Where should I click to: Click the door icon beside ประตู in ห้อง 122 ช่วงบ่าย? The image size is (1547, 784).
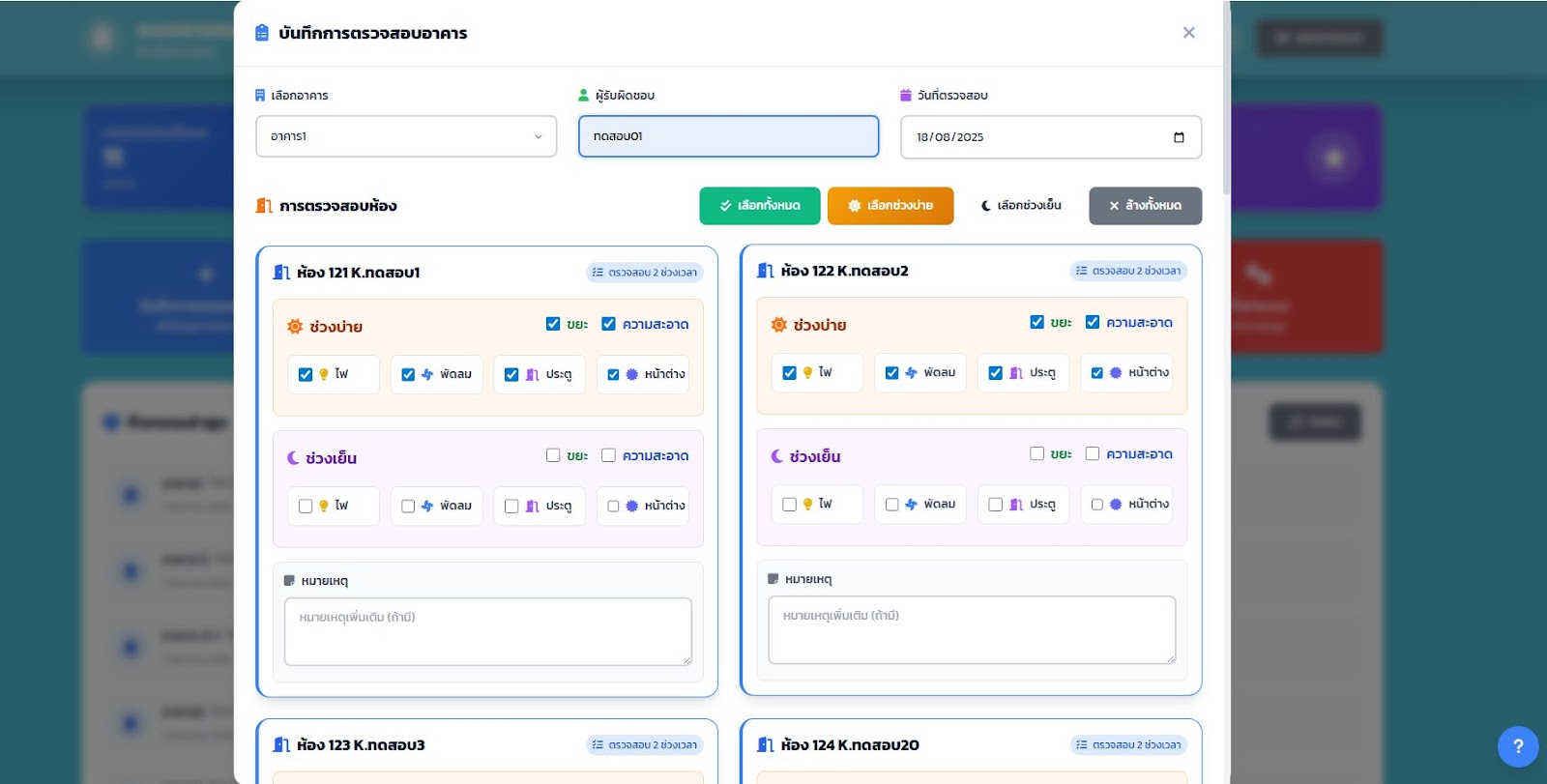coord(1016,373)
